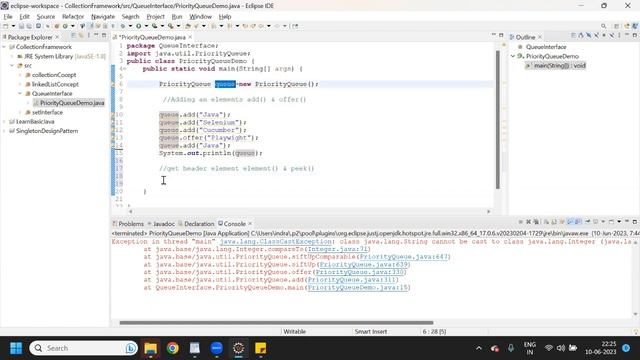The image size is (640, 360).
Task: Click the Console horizontal scrollbar
Action: click(x=276, y=323)
